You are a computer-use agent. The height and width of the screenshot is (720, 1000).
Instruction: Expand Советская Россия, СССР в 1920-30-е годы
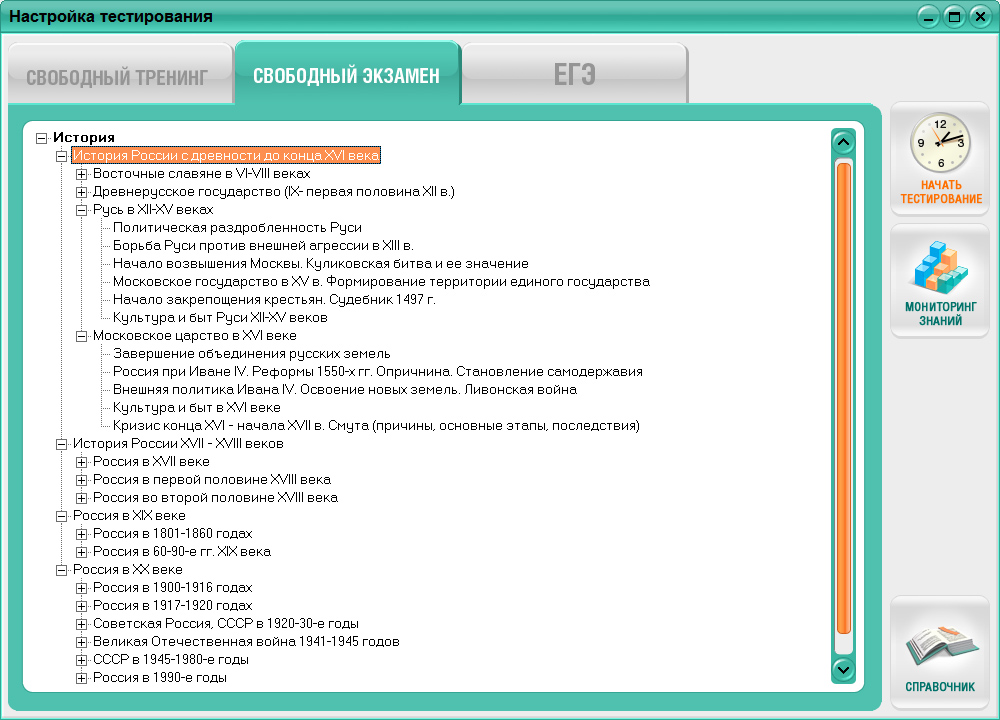[81, 624]
